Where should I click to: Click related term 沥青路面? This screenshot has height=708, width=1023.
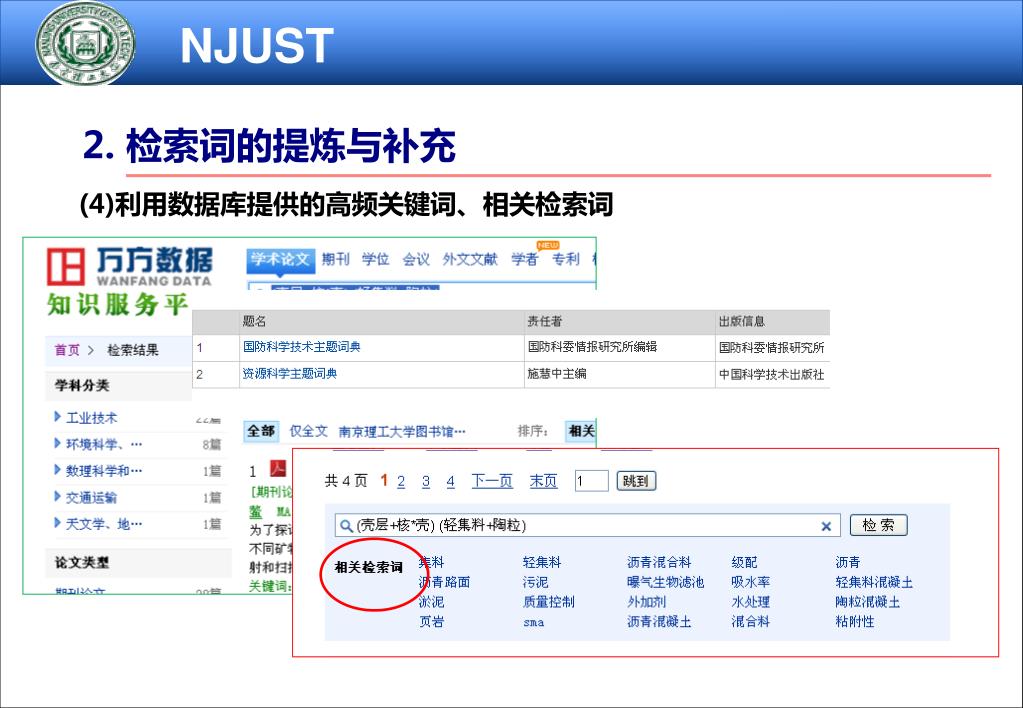coord(444,582)
